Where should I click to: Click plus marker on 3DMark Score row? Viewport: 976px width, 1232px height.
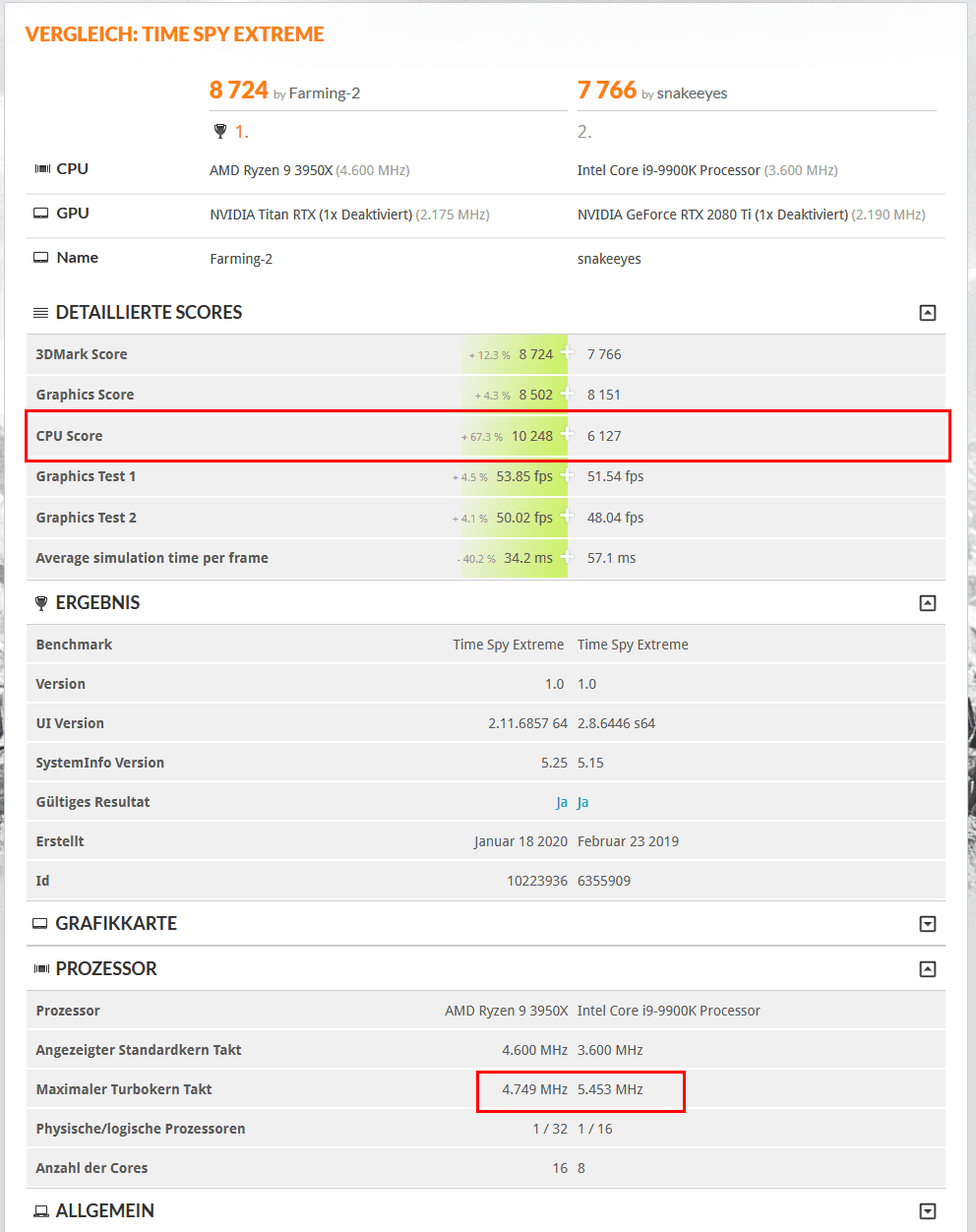[x=567, y=352]
